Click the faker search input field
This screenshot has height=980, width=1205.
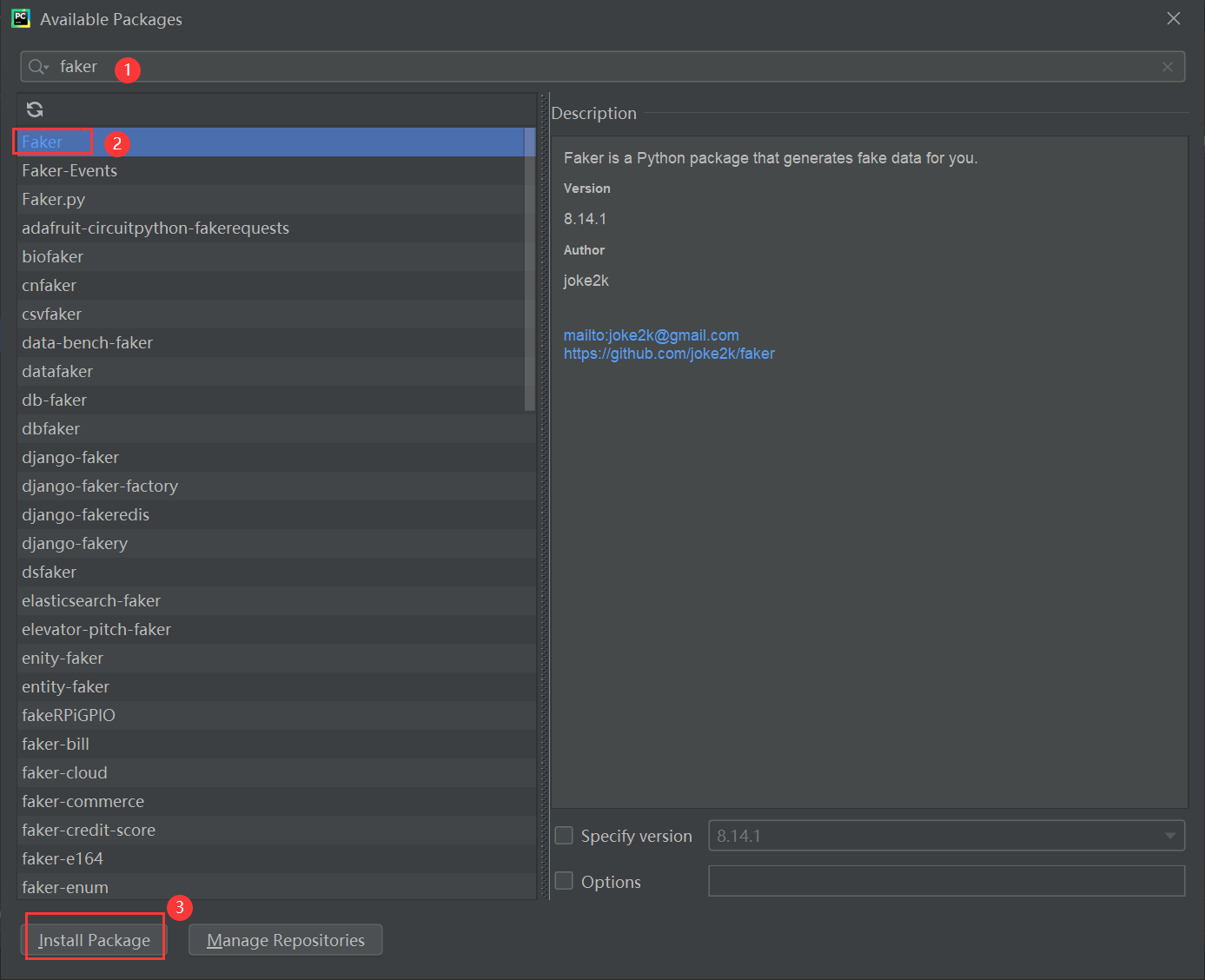tap(603, 67)
